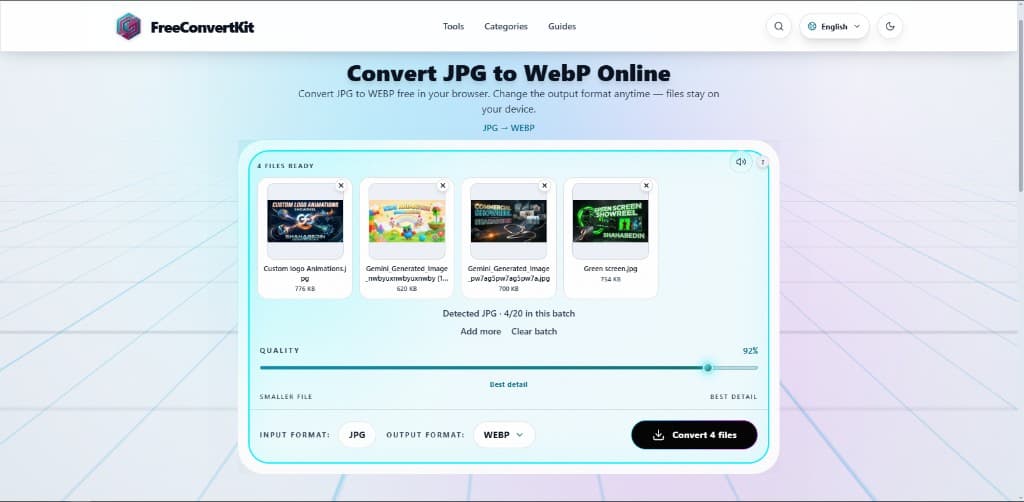Click the 700 KB file size
Image resolution: width=1024 pixels, height=502 pixels.
tap(509, 289)
